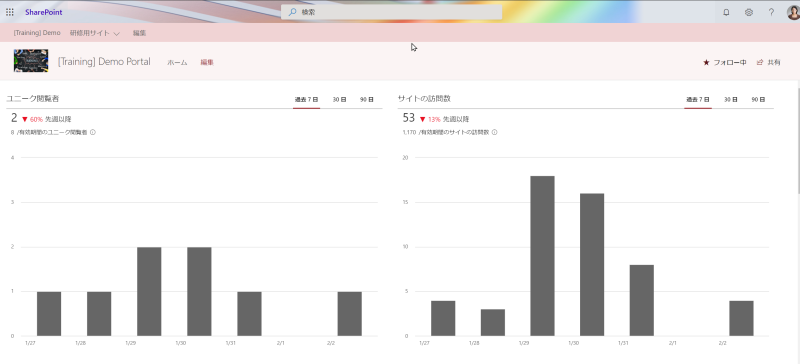Click the SharePoint brand link

click(44, 12)
